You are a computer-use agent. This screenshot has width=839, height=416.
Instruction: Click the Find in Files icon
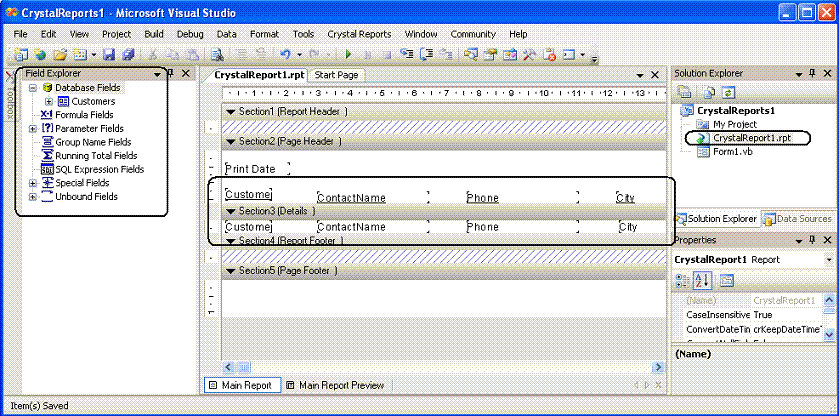217,54
